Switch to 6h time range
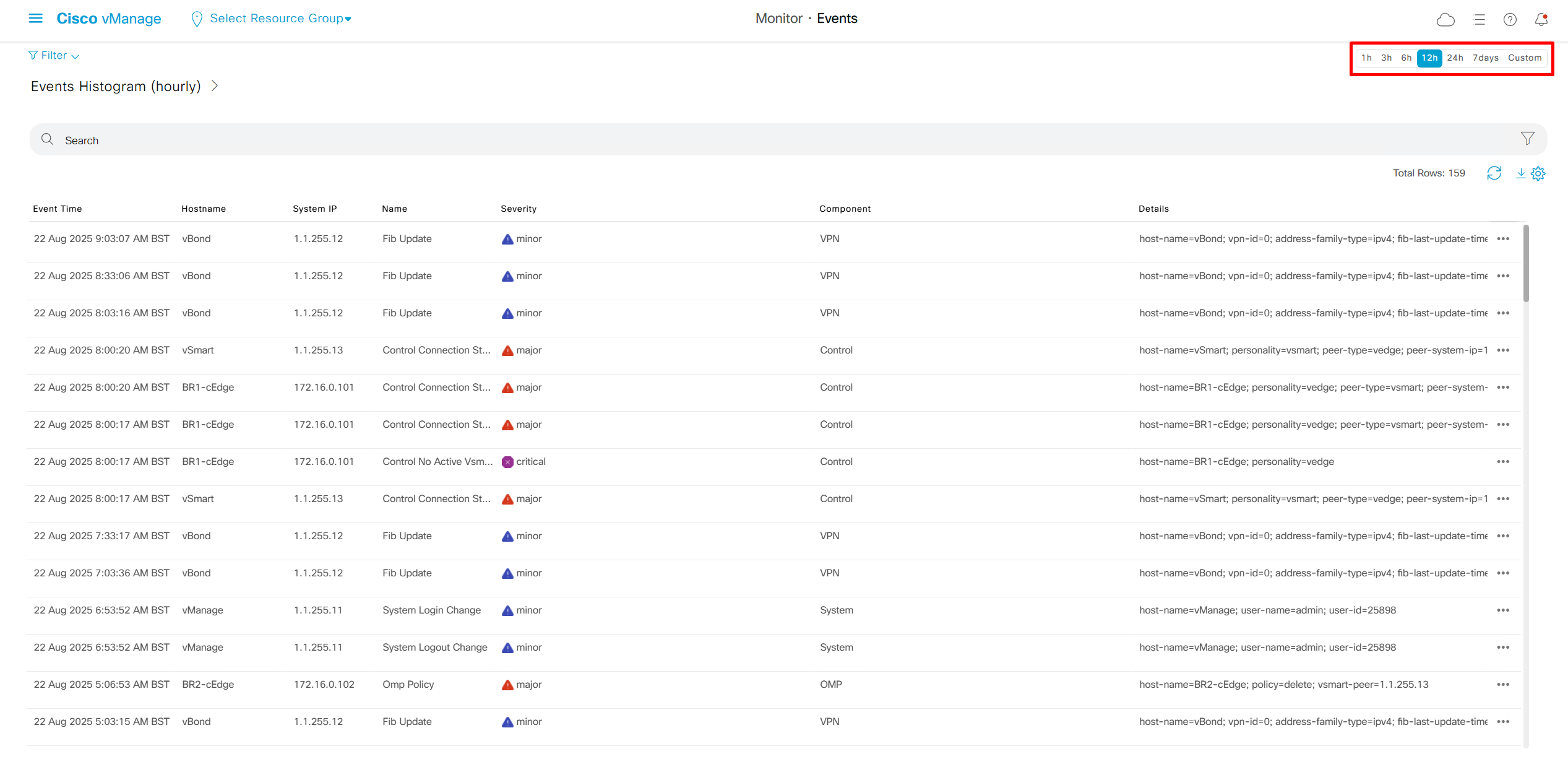This screenshot has height=759, width=1568. [x=1406, y=58]
